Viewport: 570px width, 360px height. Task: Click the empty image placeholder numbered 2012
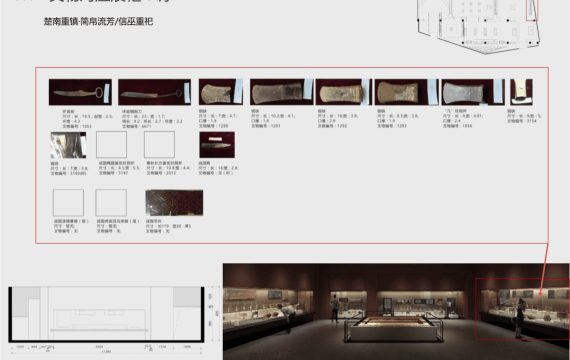159,145
